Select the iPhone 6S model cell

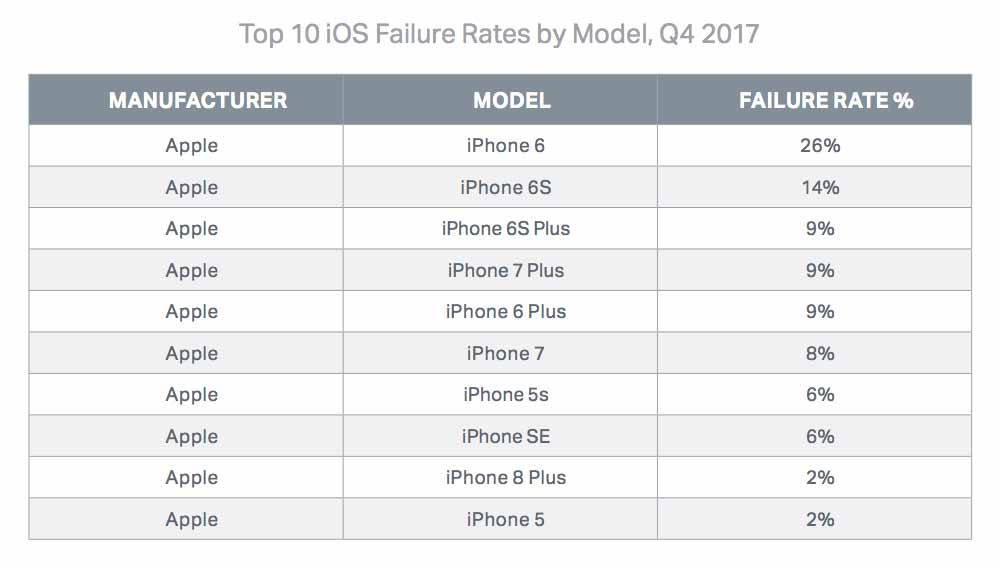506,187
